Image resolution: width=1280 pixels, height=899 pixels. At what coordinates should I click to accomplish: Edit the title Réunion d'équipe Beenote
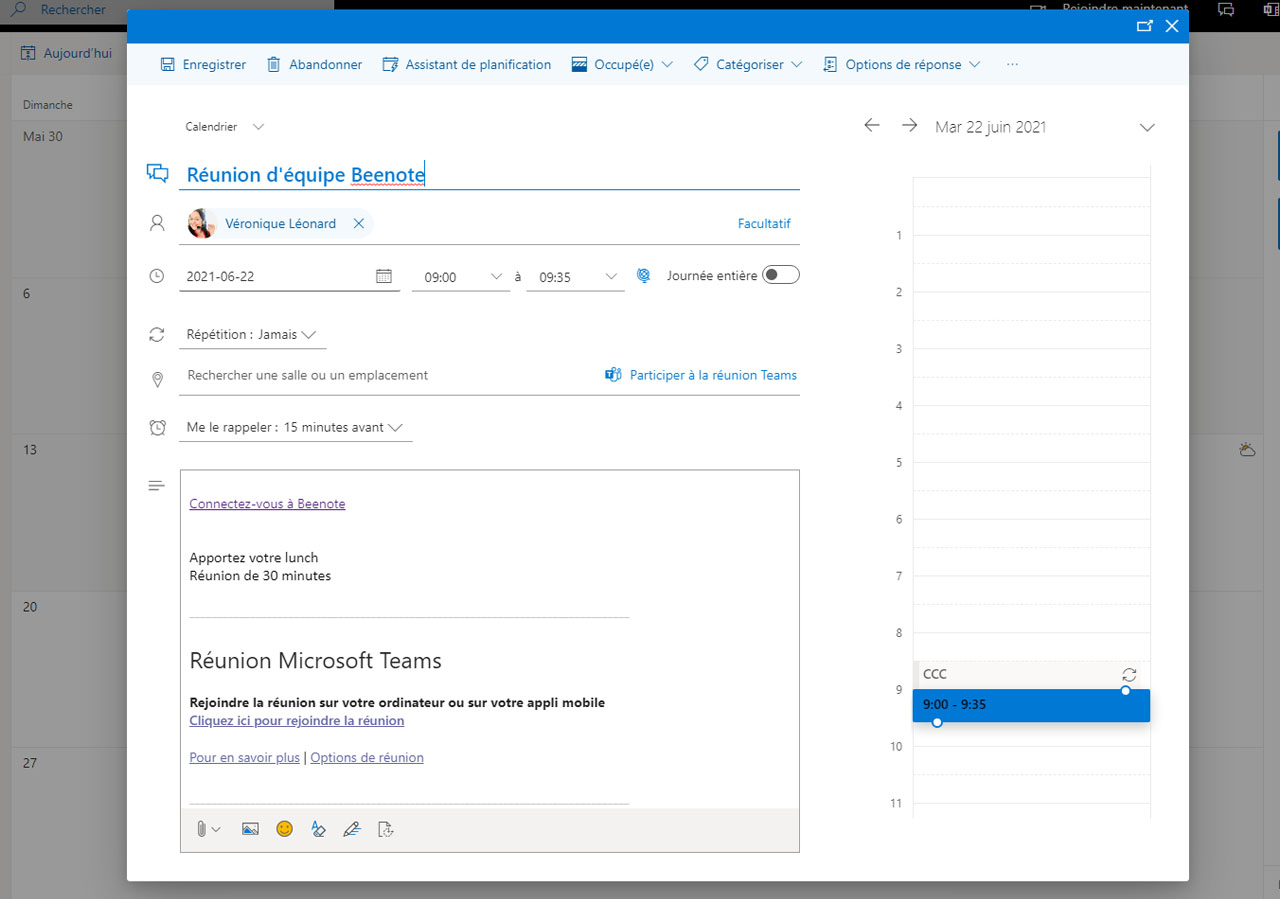(489, 175)
